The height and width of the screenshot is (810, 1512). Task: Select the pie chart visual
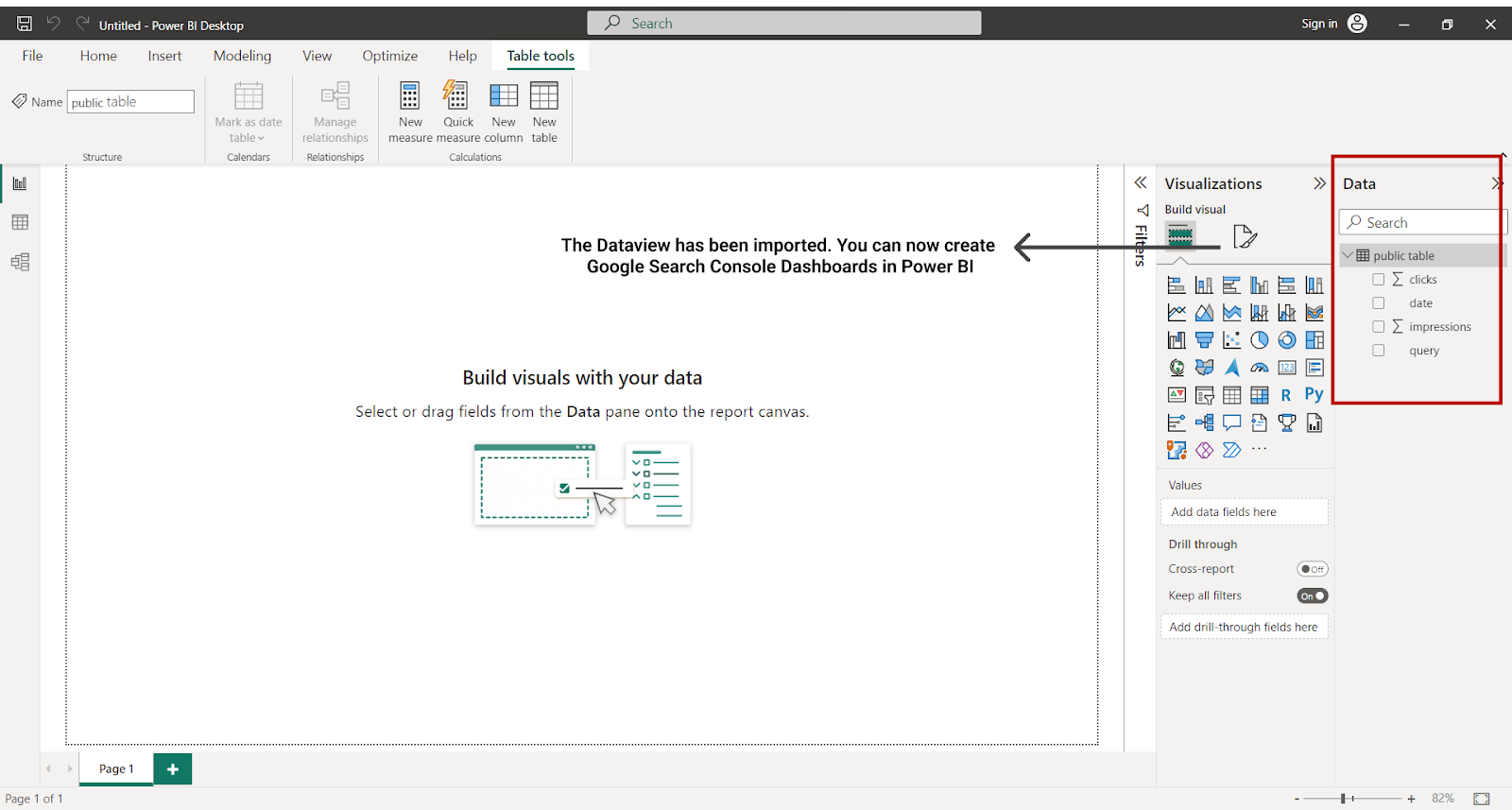[1260, 339]
